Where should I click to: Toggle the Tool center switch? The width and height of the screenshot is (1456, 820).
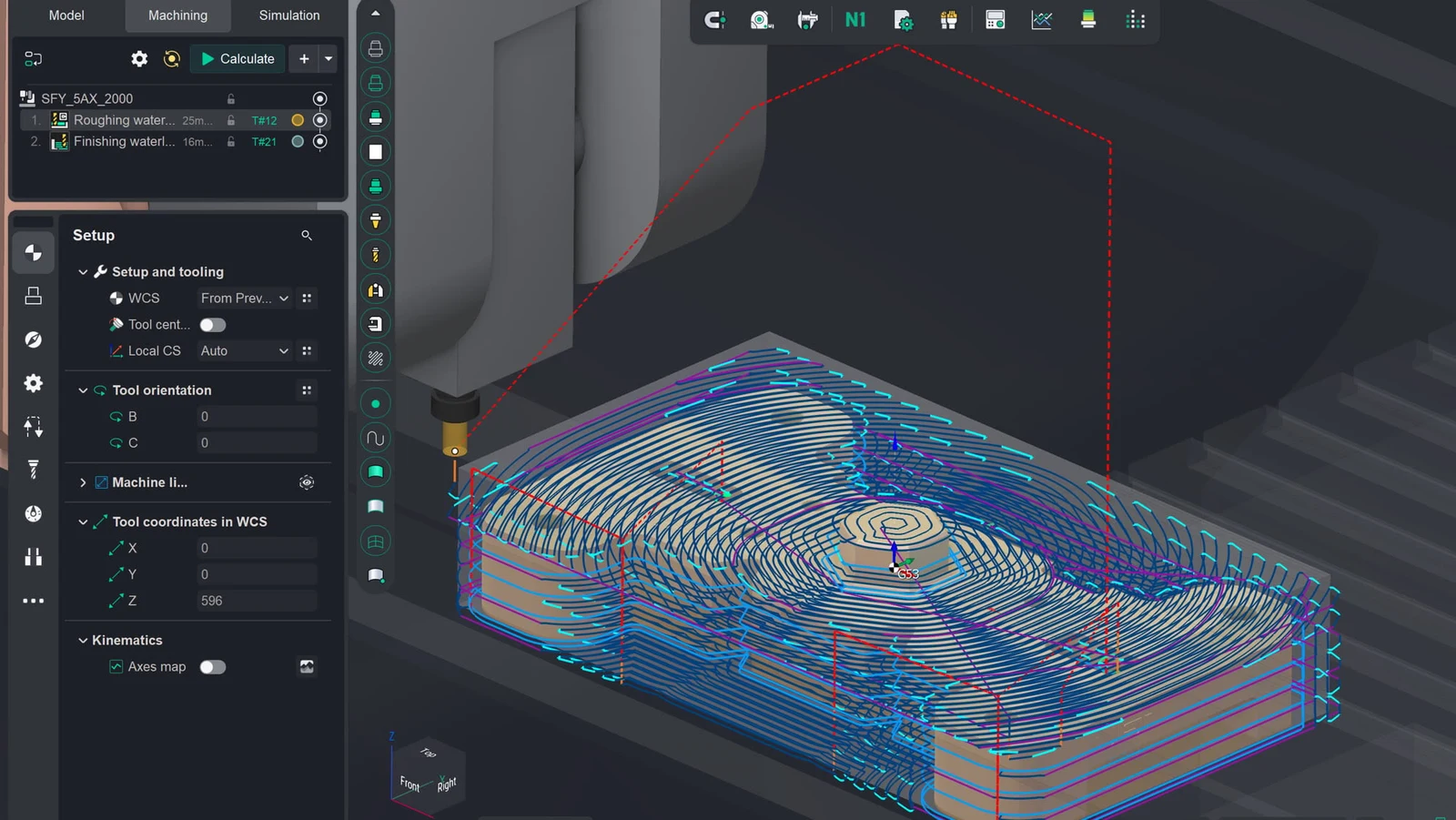click(x=213, y=325)
